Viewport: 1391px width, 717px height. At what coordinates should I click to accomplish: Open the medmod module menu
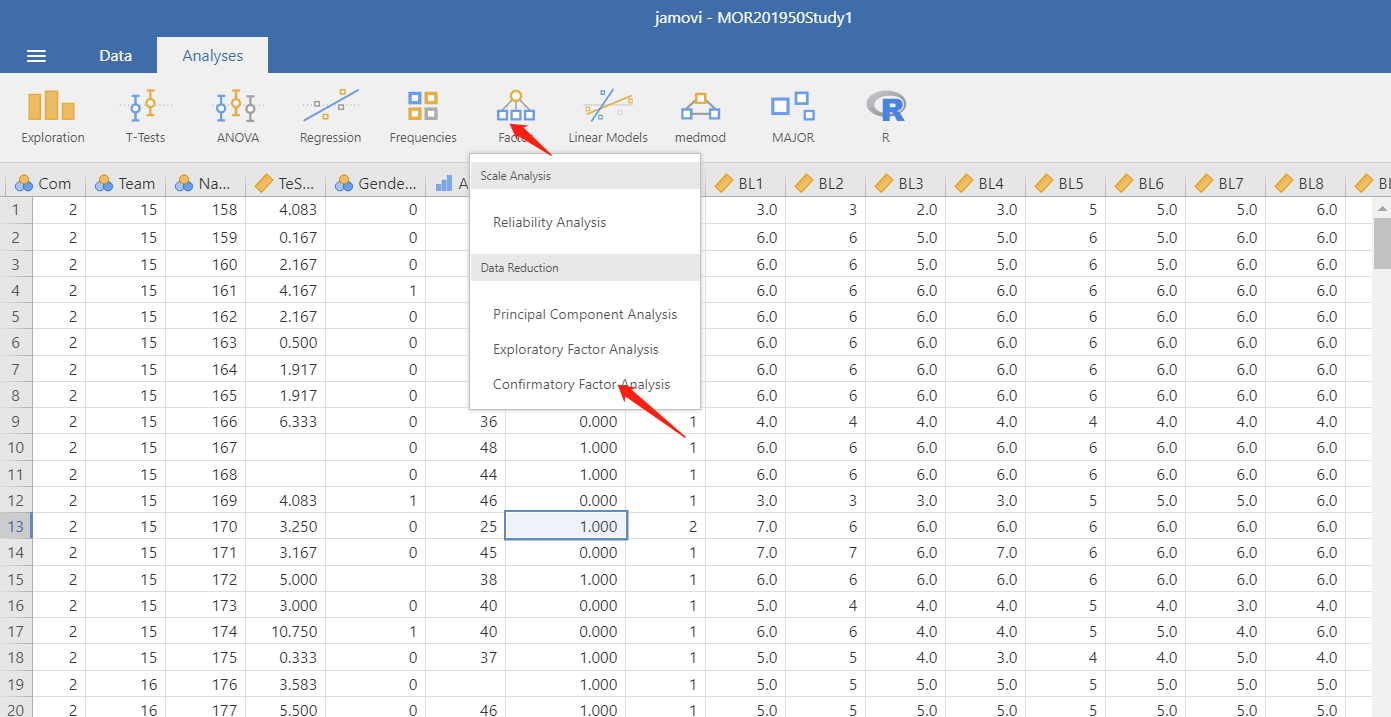pos(700,116)
